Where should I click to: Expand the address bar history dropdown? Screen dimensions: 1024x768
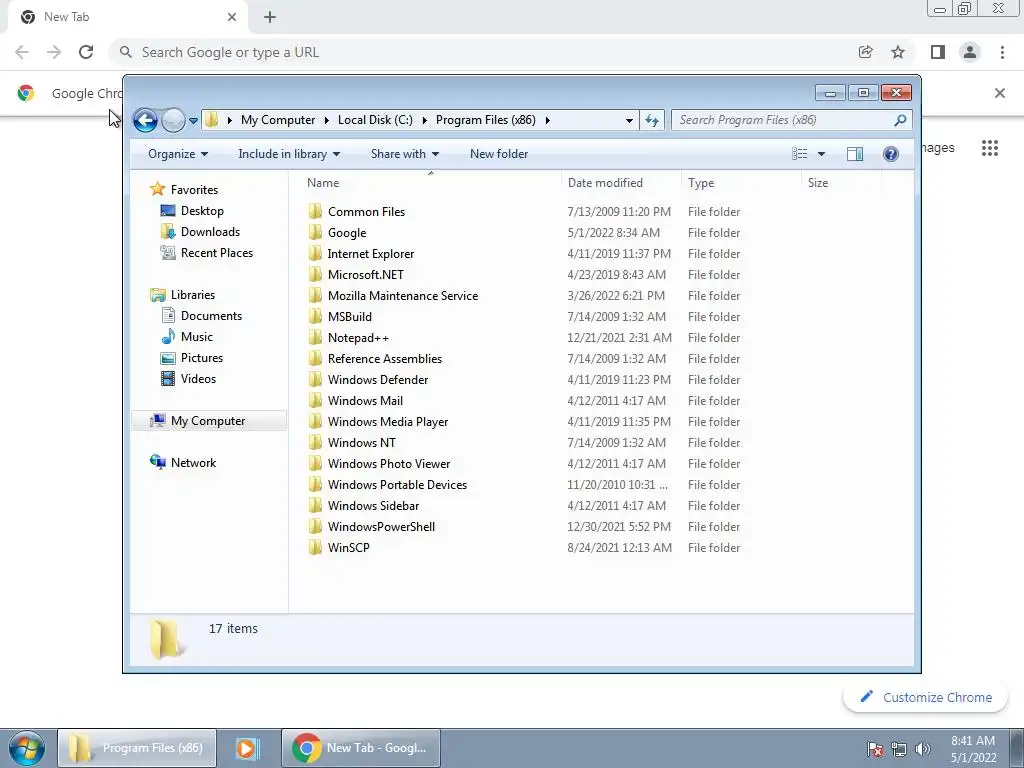629,120
